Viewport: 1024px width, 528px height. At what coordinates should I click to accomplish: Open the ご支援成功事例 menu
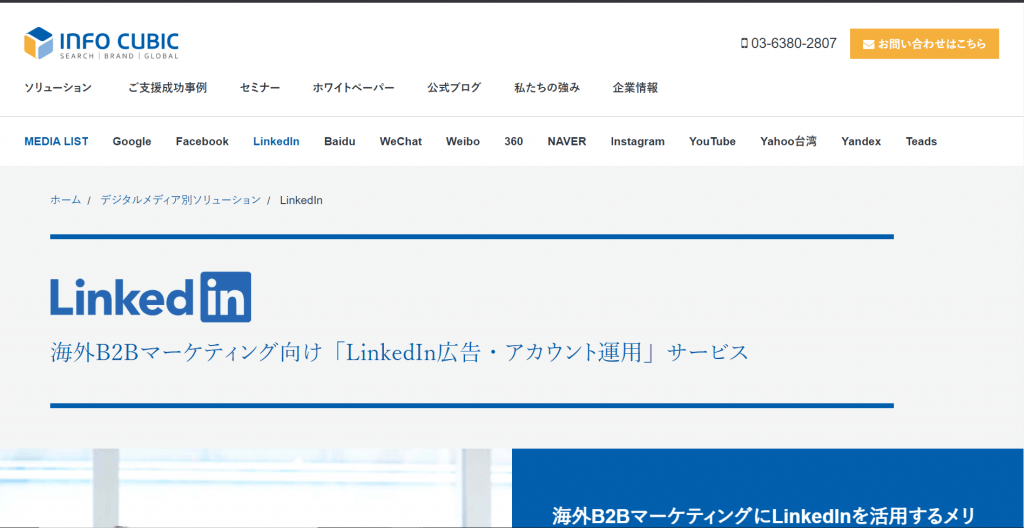(x=168, y=88)
